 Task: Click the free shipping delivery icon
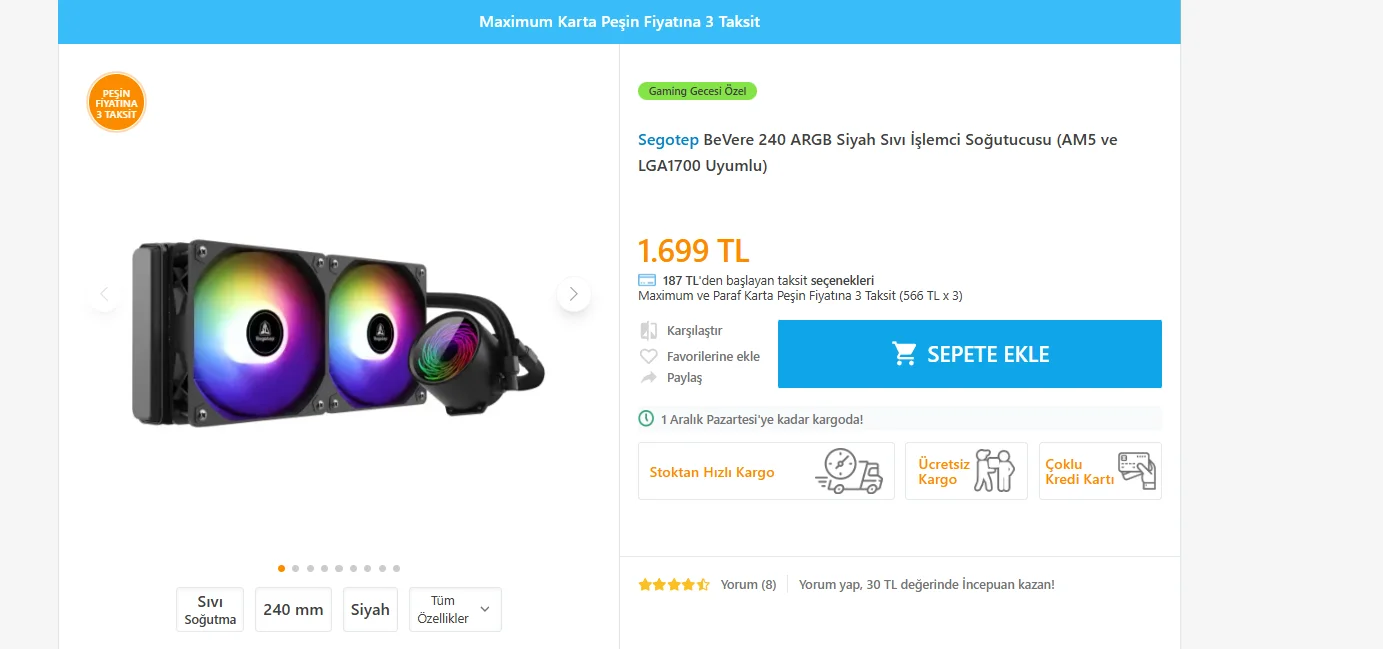coord(994,471)
